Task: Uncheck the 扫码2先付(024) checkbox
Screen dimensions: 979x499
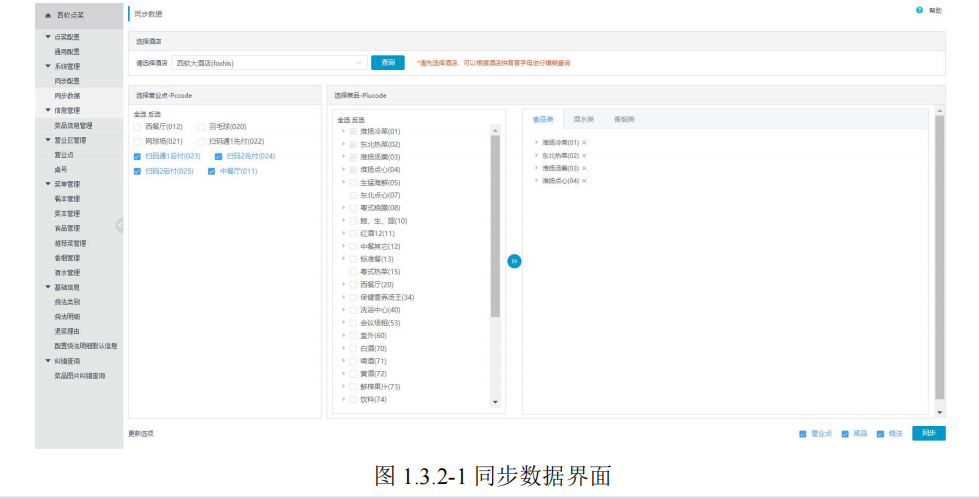Action: pyautogui.click(x=219, y=156)
